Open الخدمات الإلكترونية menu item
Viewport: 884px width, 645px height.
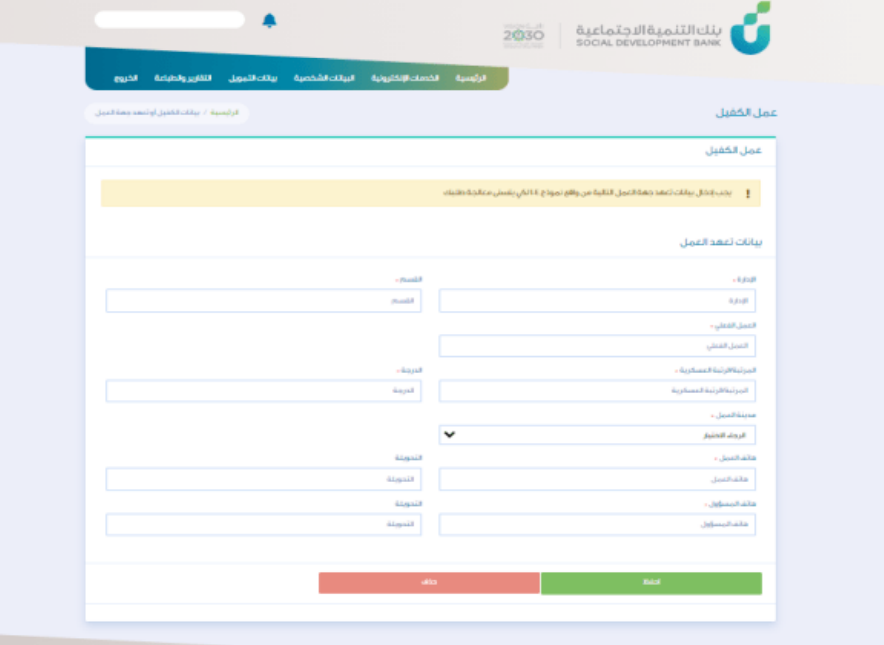[405, 78]
